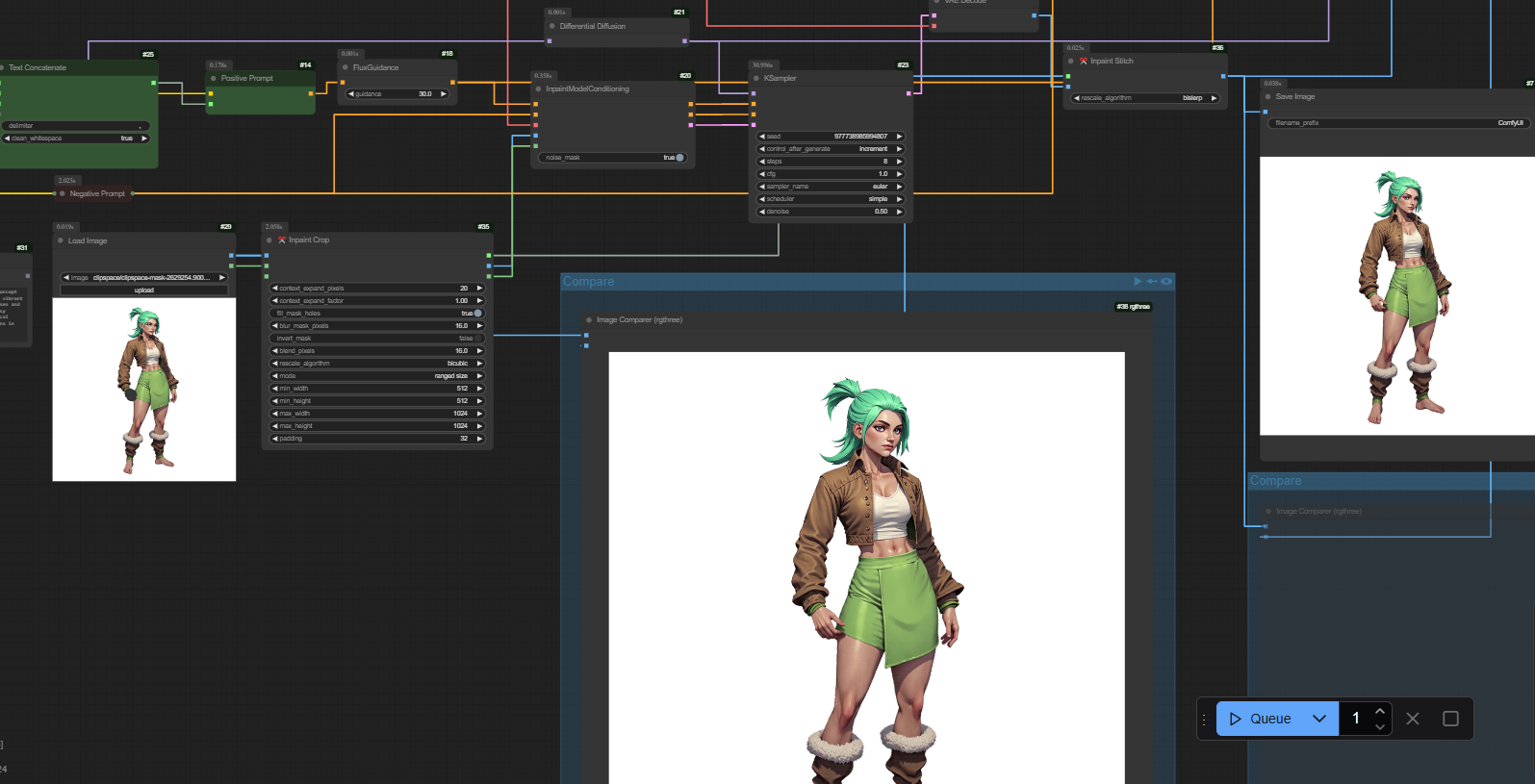This screenshot has height=784, width=1535.
Task: Click the Load Image preview thumbnail
Action: [144, 390]
